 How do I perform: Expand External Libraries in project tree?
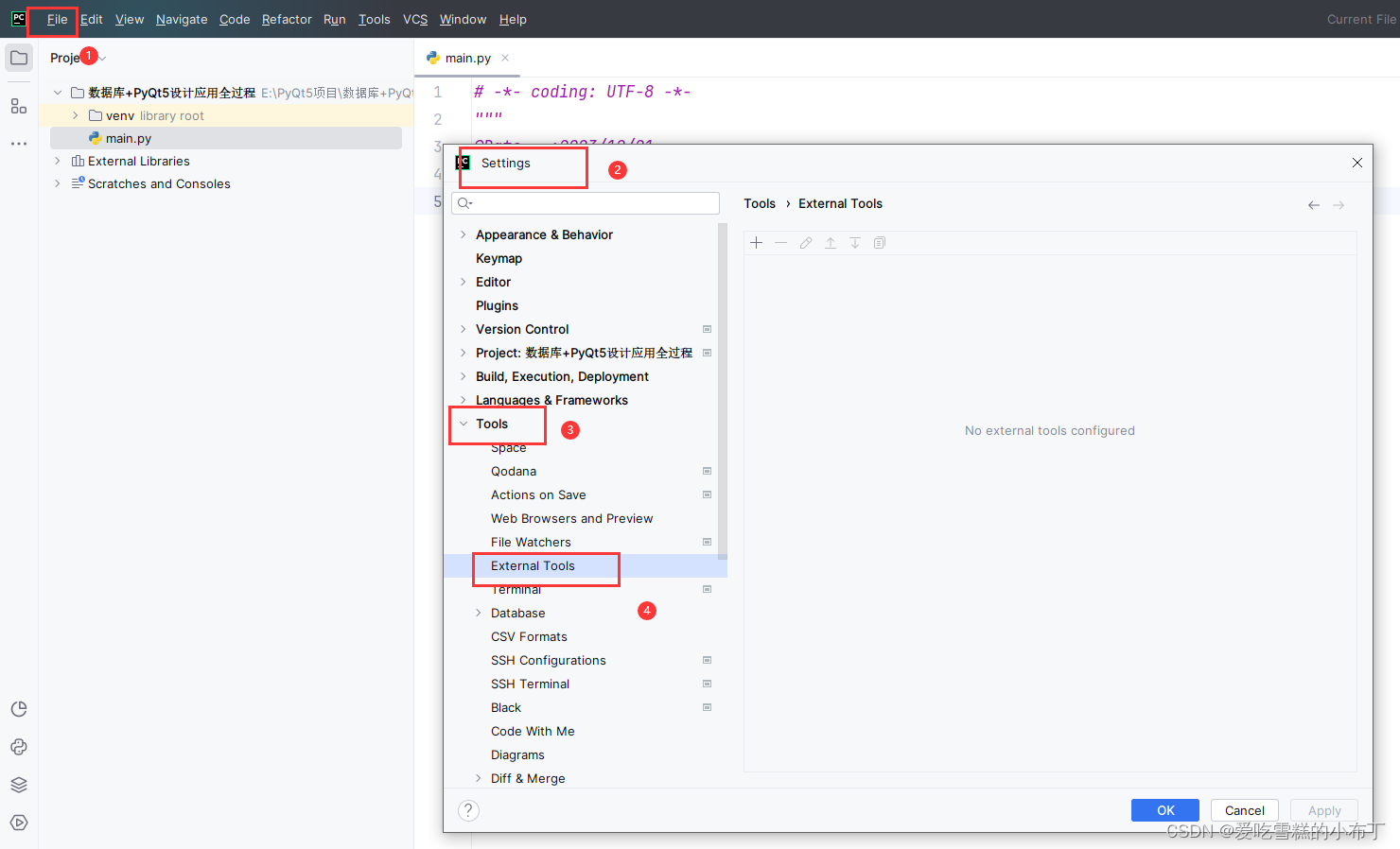click(x=58, y=161)
